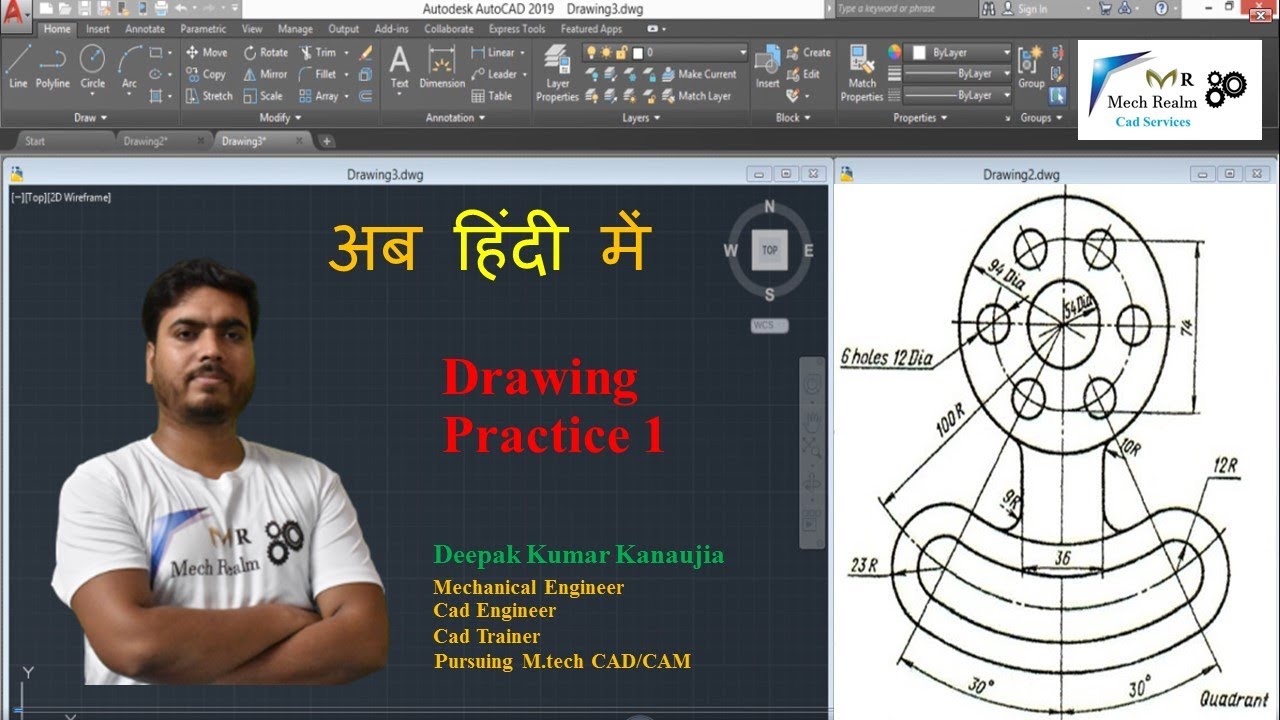Click the TOP face of the ViewCube
The width and height of the screenshot is (1280, 720).
pos(769,250)
